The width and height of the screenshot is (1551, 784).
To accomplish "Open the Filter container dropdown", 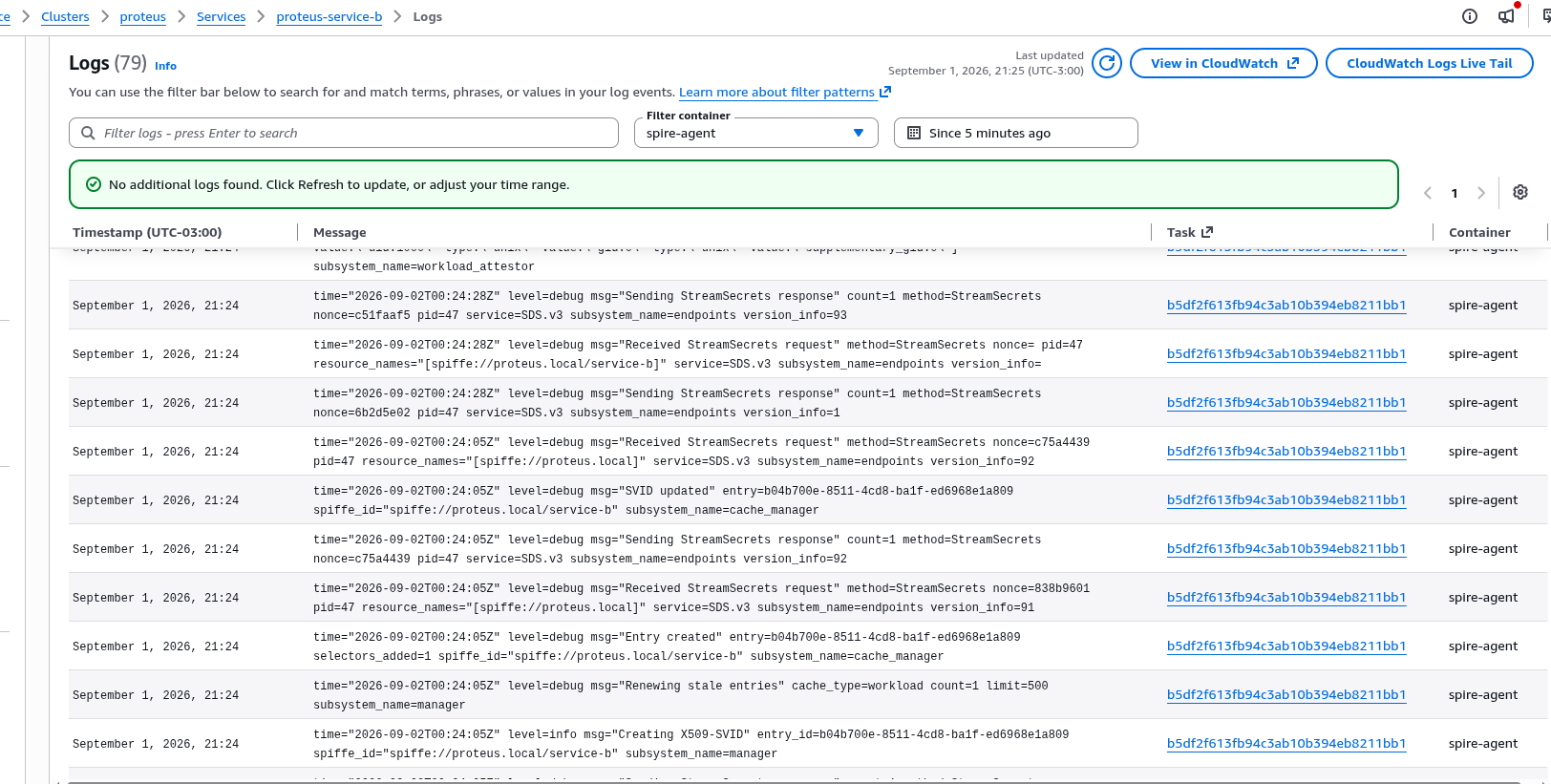I will point(755,133).
